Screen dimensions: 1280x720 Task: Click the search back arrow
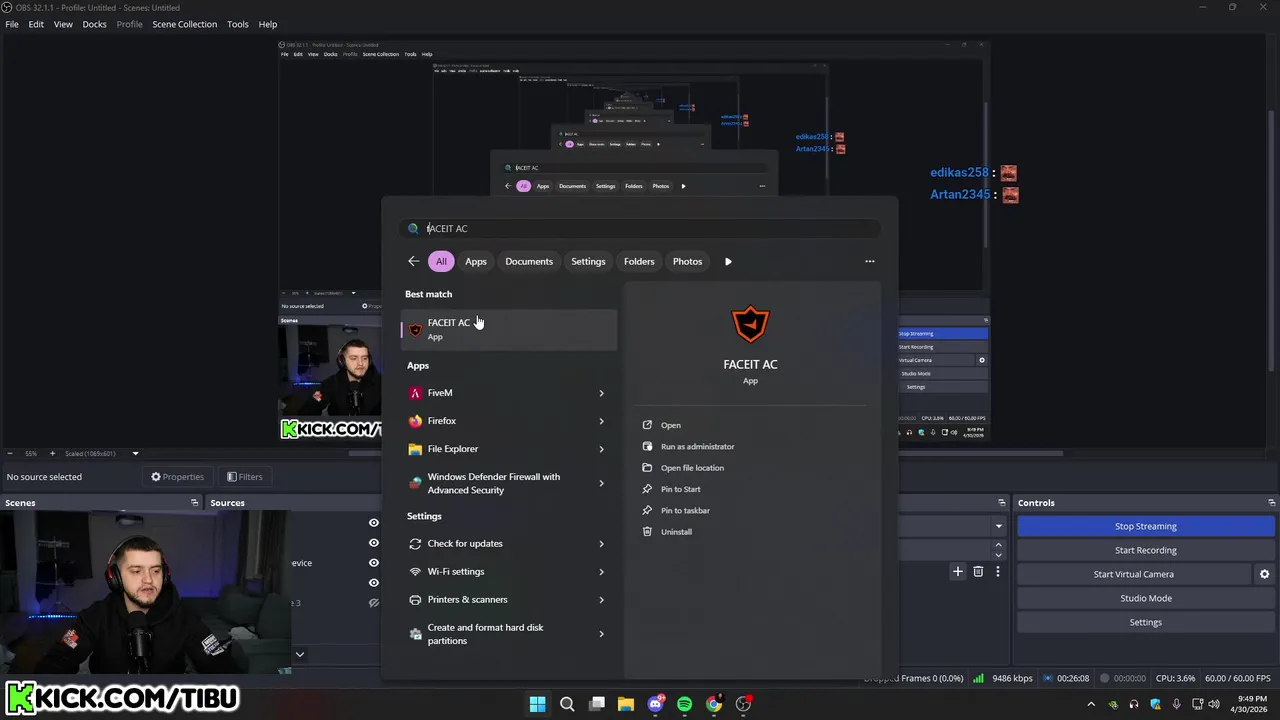pos(414,261)
